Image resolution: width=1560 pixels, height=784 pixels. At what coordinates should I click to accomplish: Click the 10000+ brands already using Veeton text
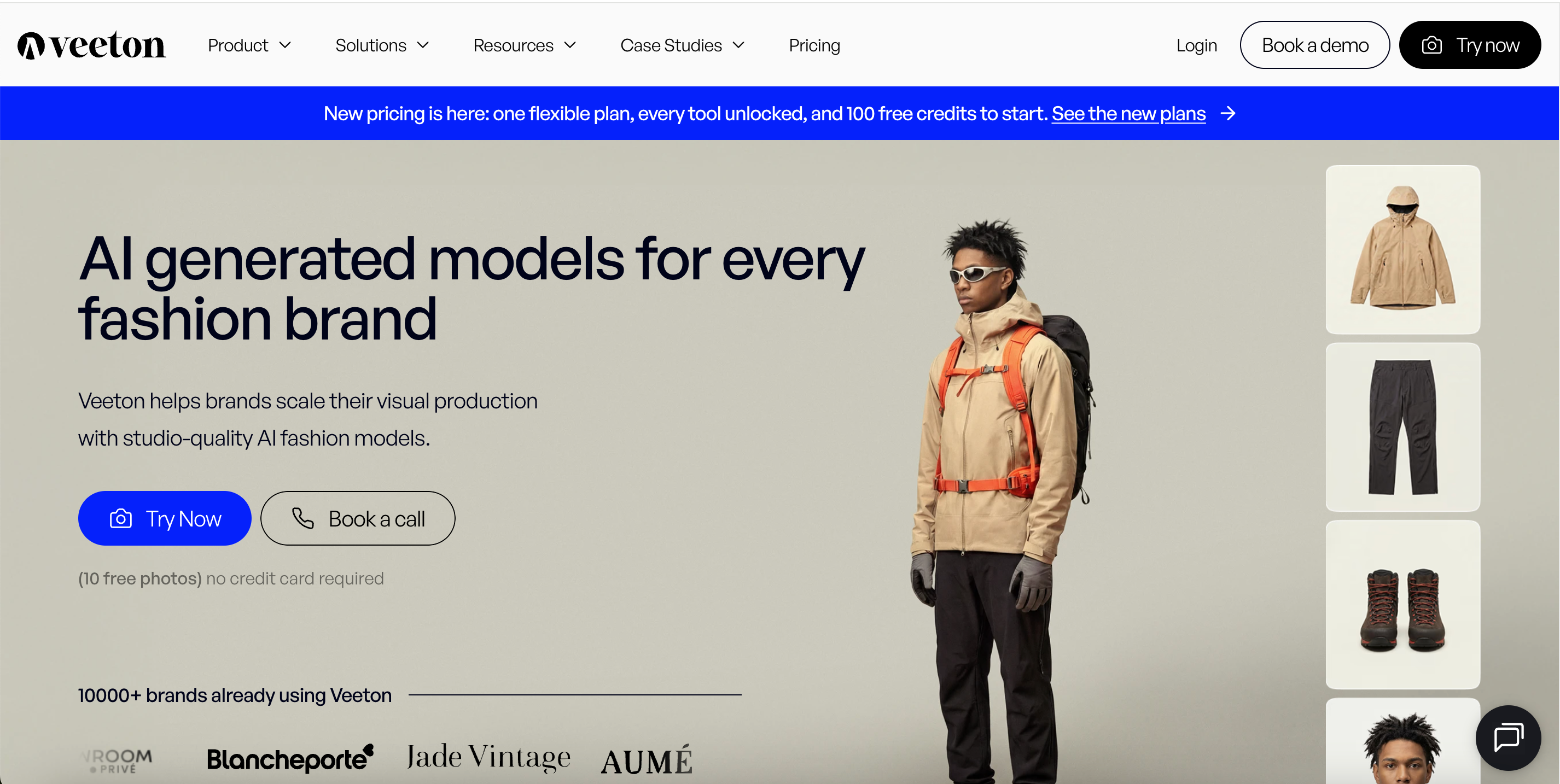[x=235, y=695]
